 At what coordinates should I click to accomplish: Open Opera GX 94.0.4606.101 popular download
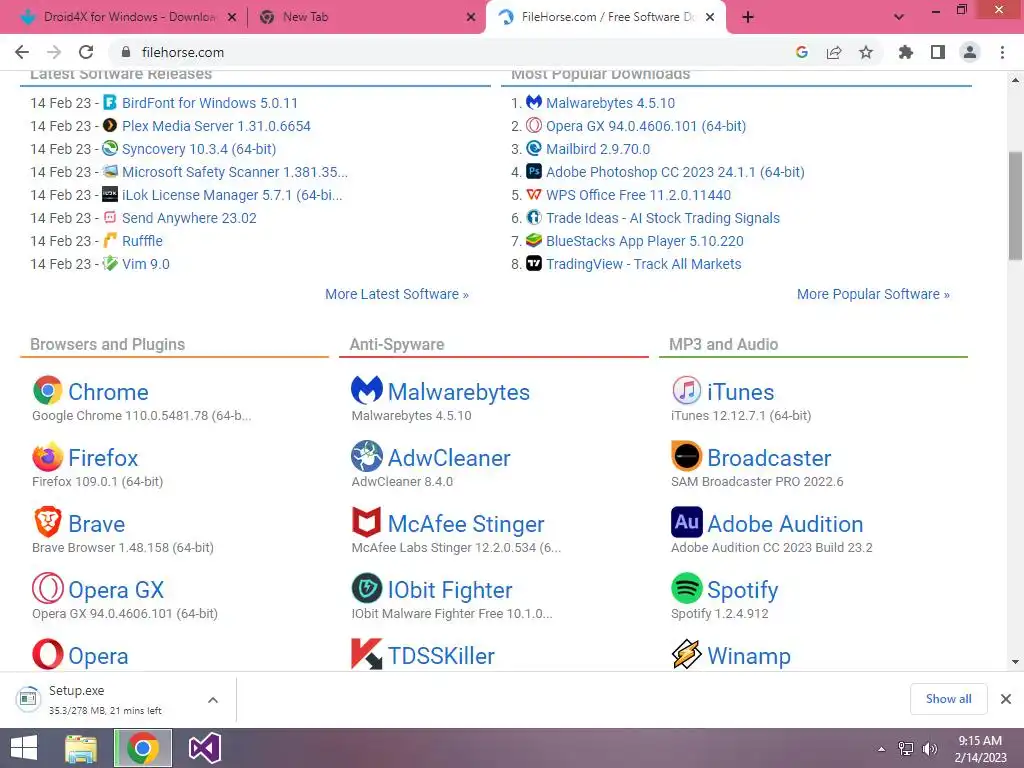click(646, 126)
